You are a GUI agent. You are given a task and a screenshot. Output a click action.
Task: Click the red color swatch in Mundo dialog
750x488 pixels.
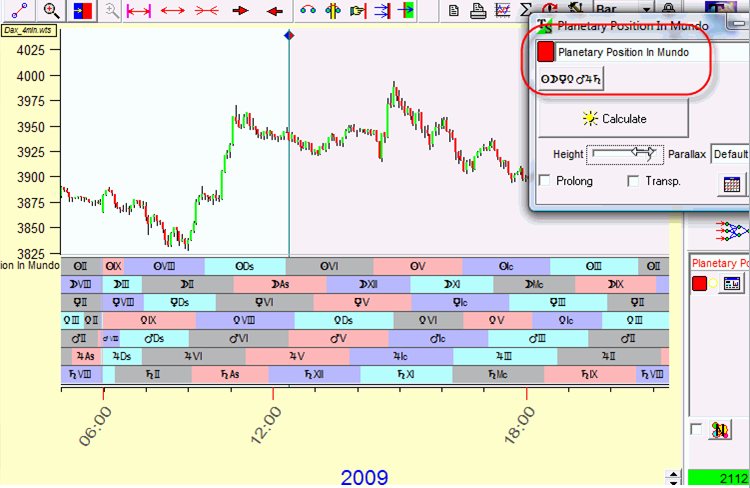point(545,52)
